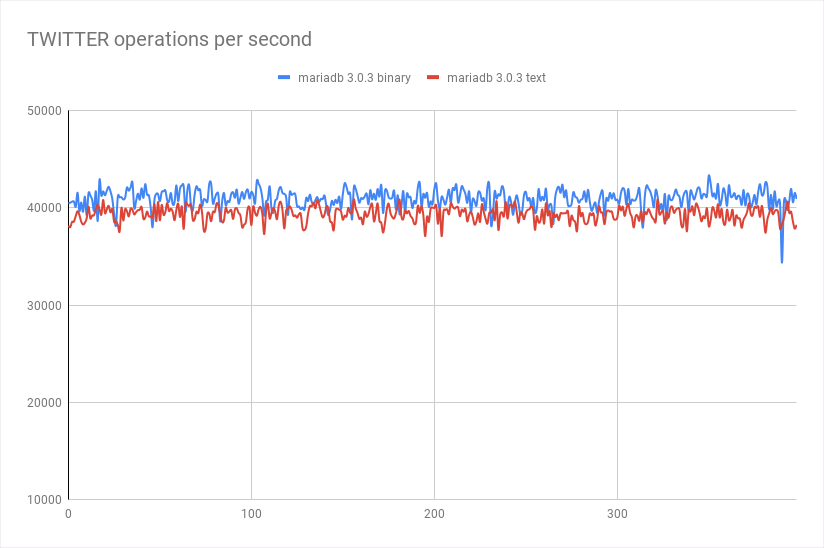
Task: Click the black vertical y-axis line
Action: point(68,305)
